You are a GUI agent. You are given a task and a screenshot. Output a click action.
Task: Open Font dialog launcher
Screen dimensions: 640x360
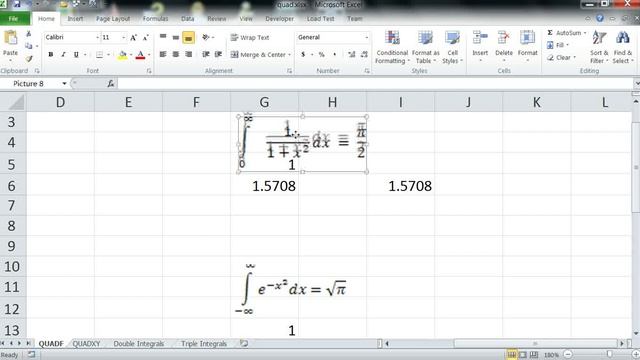(x=149, y=71)
